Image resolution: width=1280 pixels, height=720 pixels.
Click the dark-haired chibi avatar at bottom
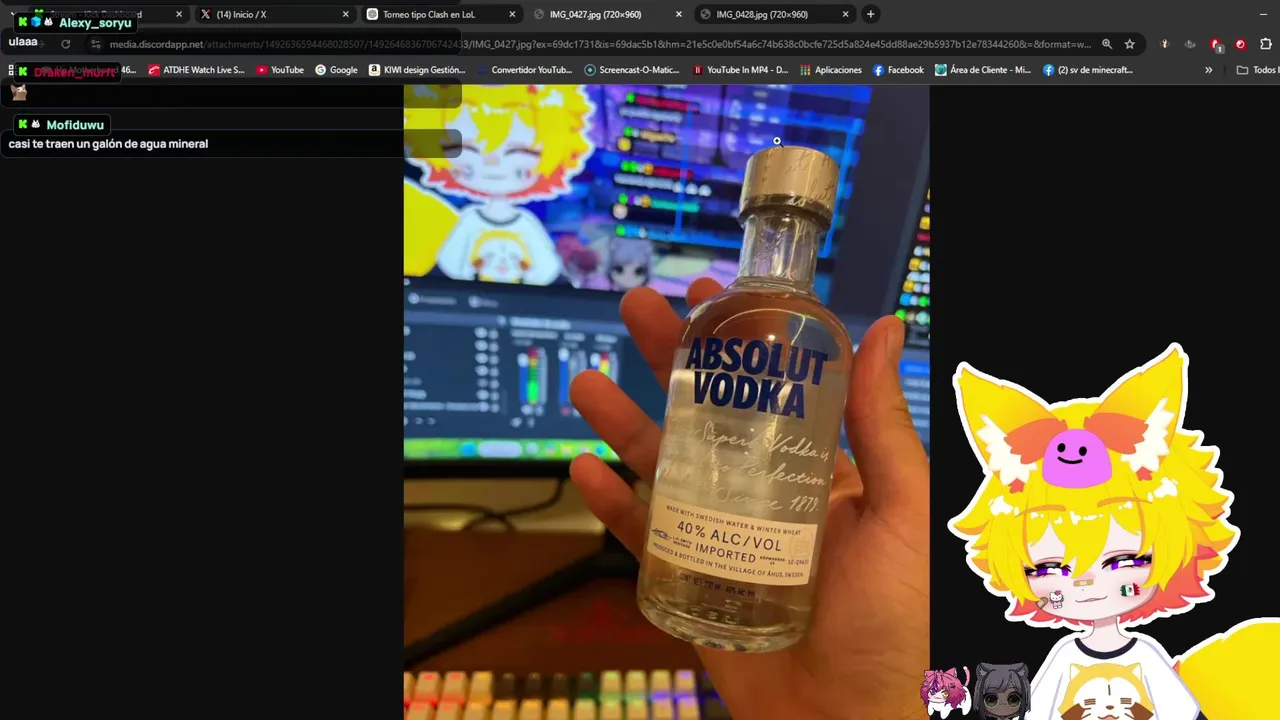pos(1001,690)
